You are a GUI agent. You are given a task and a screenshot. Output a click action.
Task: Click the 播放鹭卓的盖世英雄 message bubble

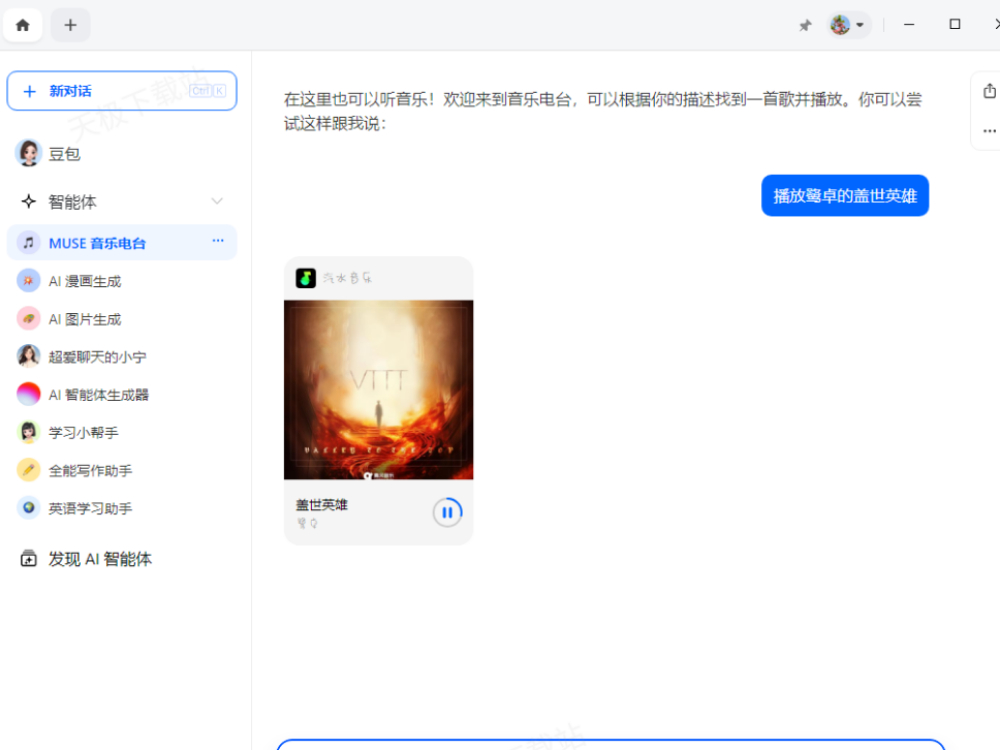pos(845,195)
